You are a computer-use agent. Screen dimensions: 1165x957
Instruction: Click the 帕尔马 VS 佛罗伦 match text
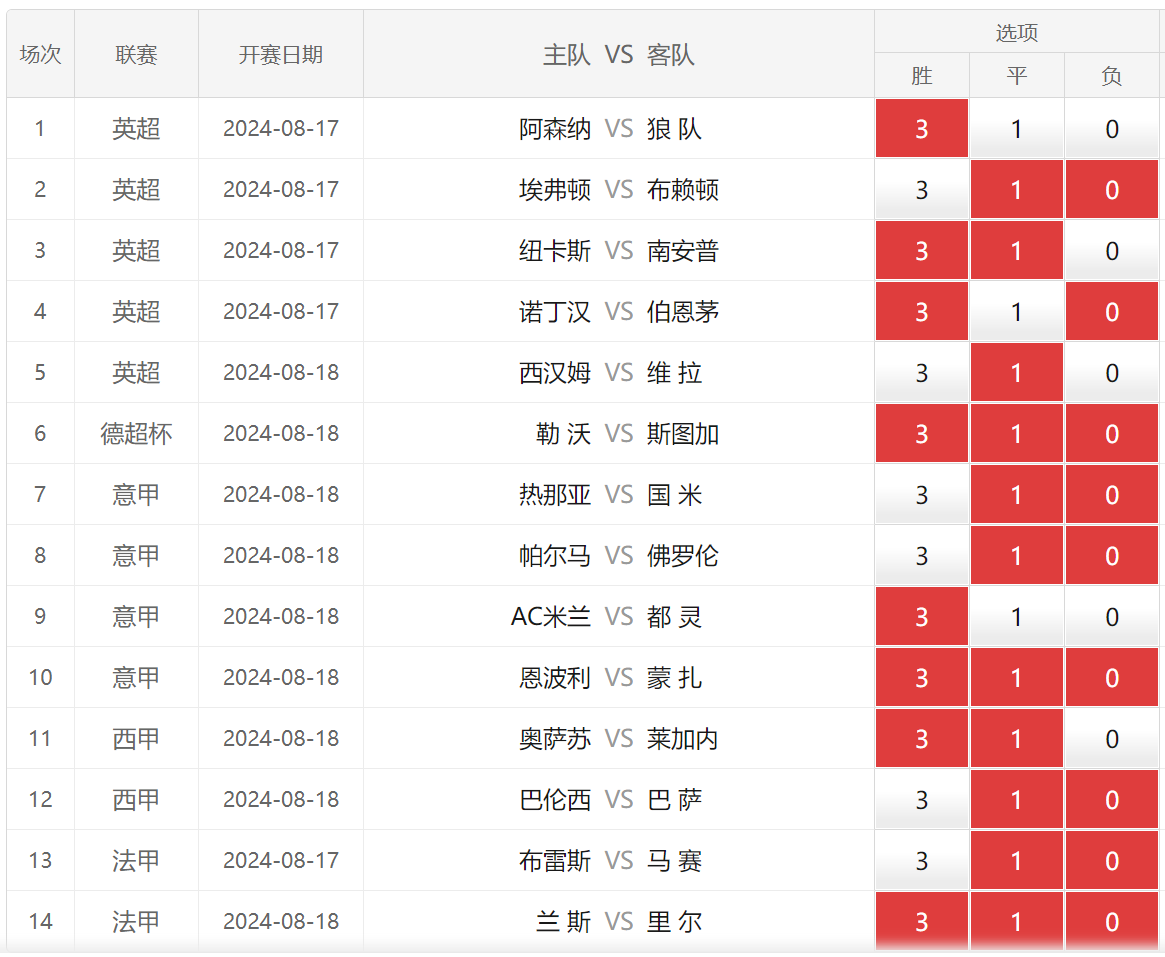tap(619, 555)
